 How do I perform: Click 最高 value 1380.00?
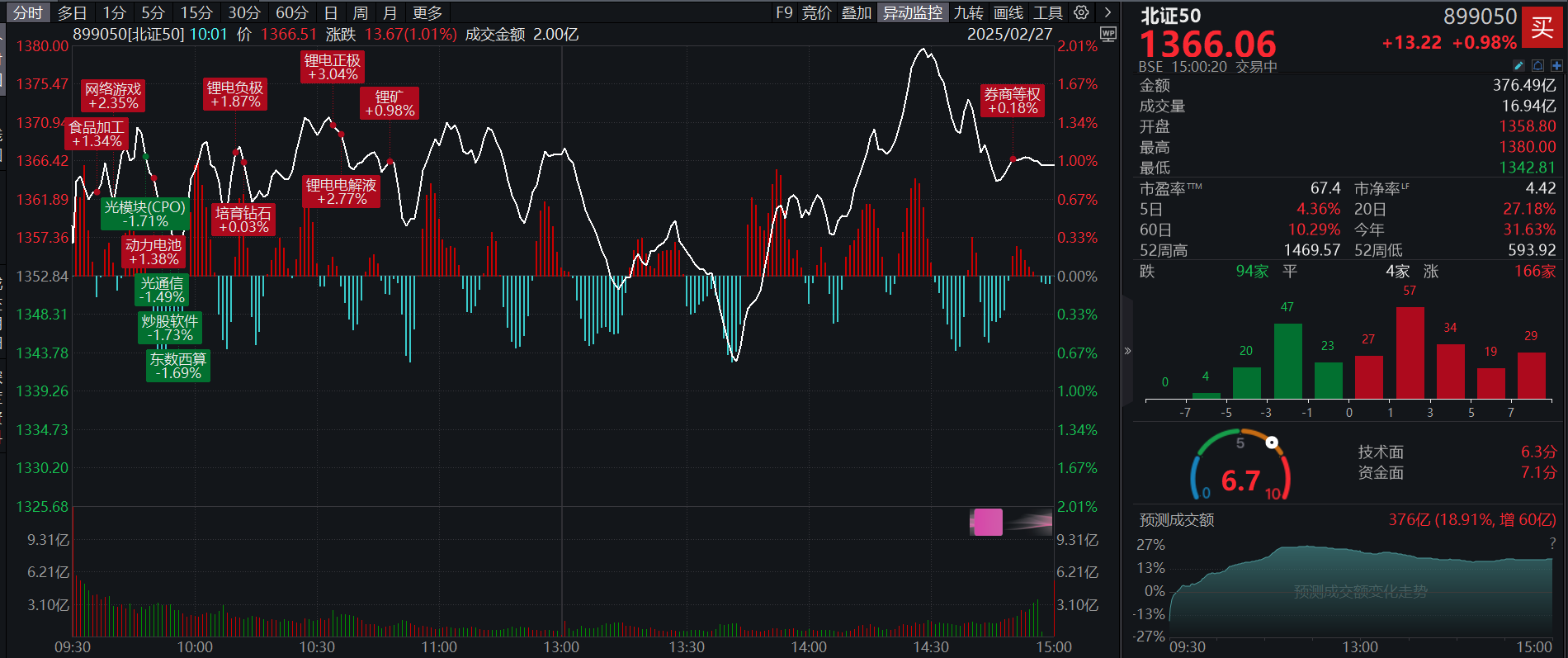[1528, 147]
